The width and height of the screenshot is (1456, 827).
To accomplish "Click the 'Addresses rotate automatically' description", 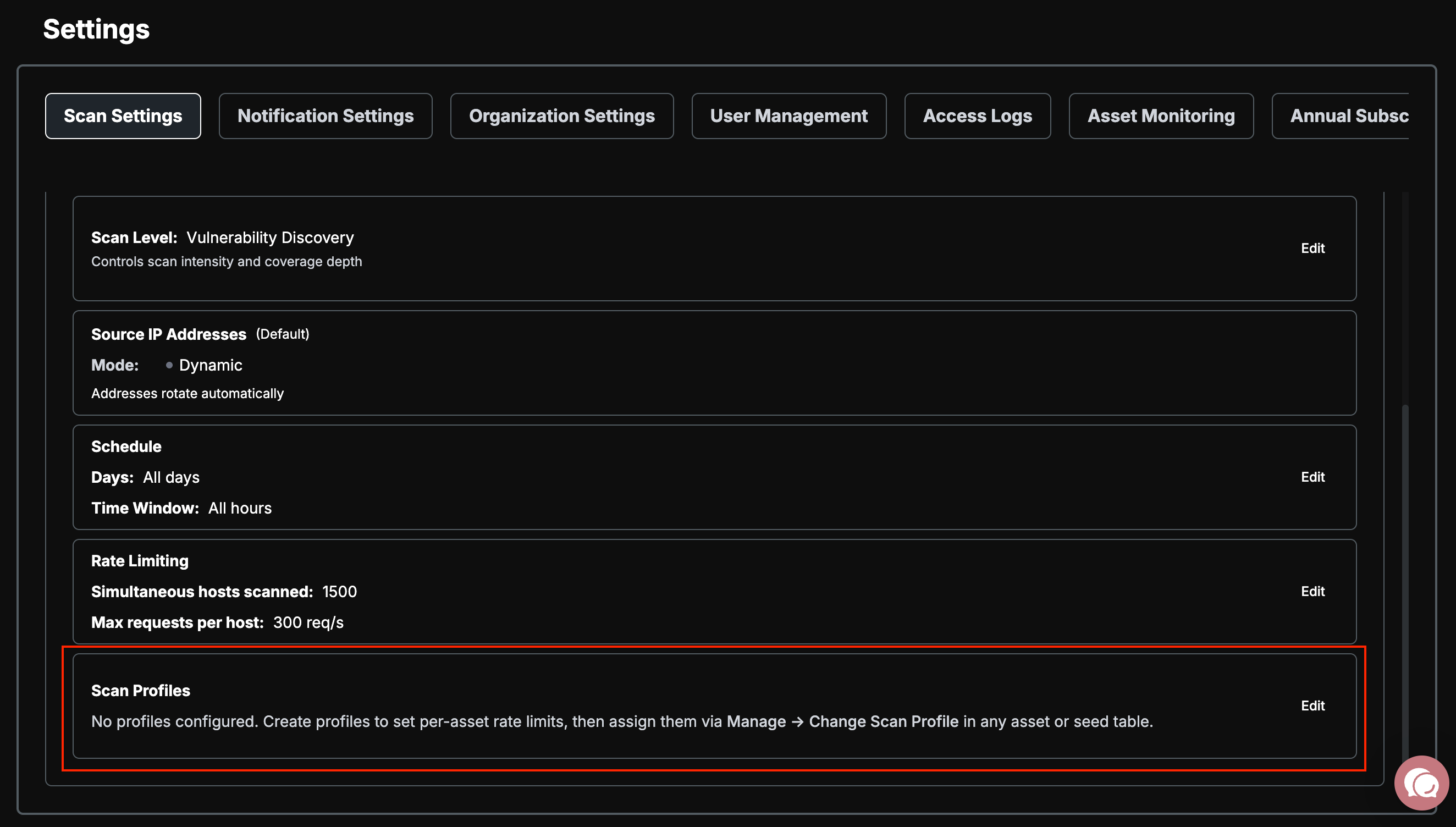I will pos(187,393).
